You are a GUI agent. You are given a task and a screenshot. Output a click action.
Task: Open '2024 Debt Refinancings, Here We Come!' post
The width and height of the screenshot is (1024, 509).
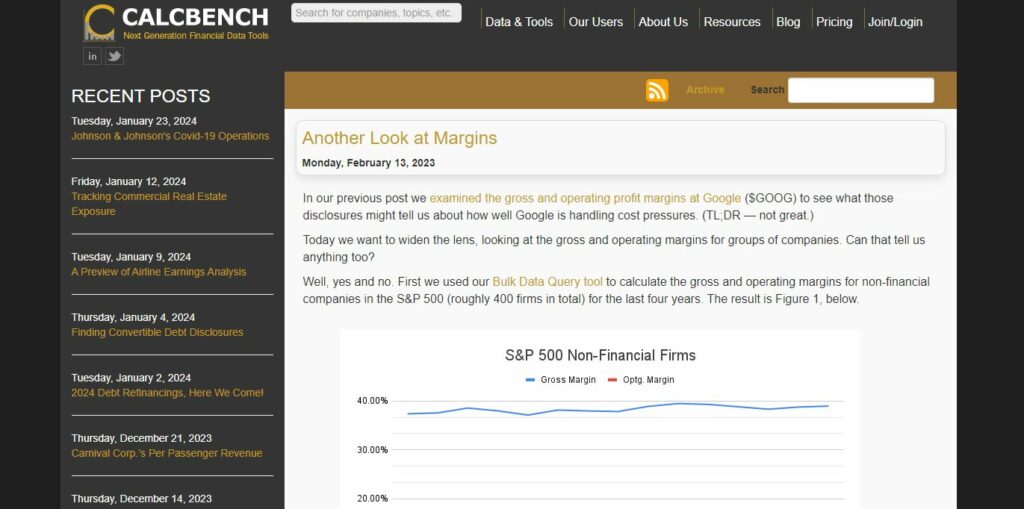pos(167,393)
